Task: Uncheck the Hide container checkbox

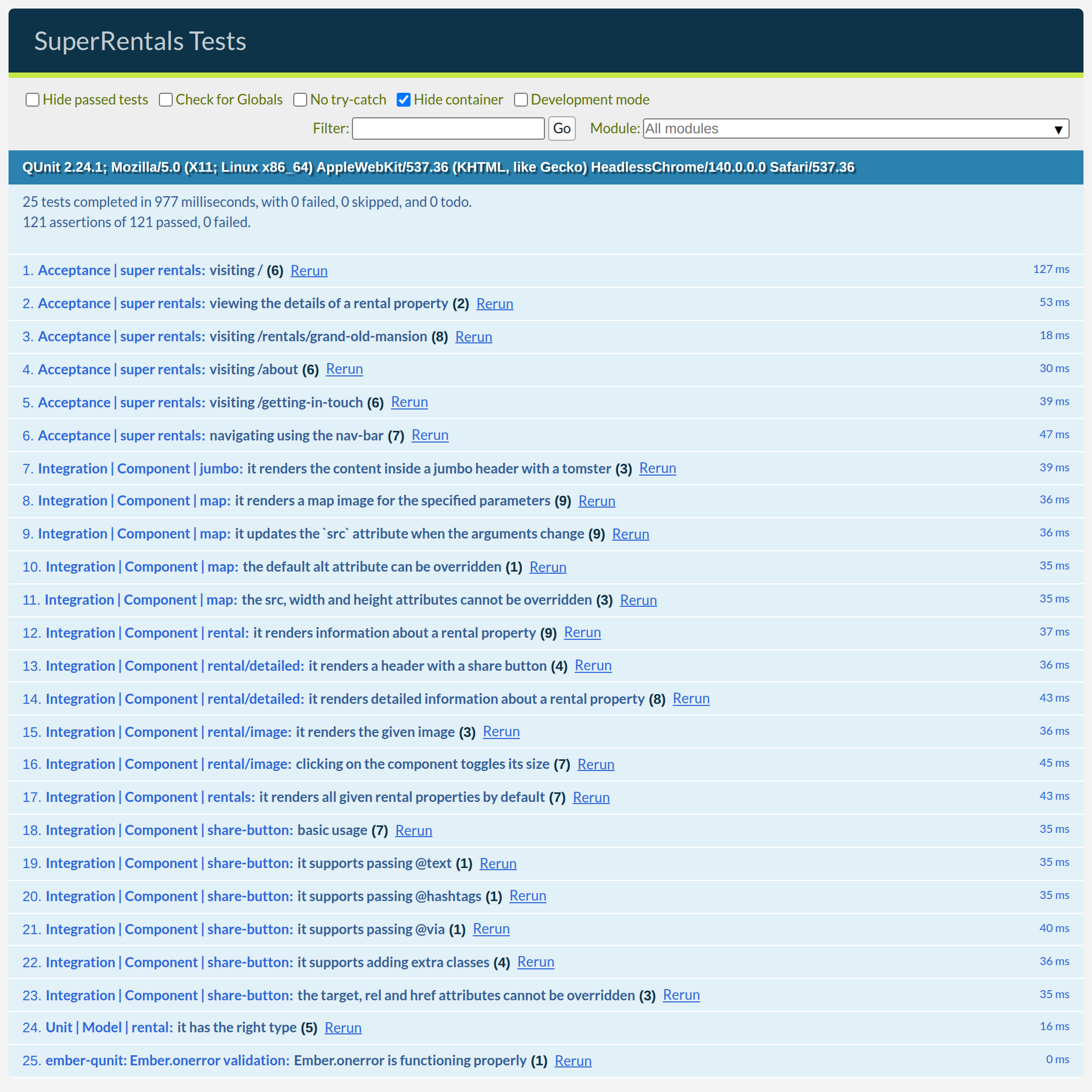Action: (404, 100)
